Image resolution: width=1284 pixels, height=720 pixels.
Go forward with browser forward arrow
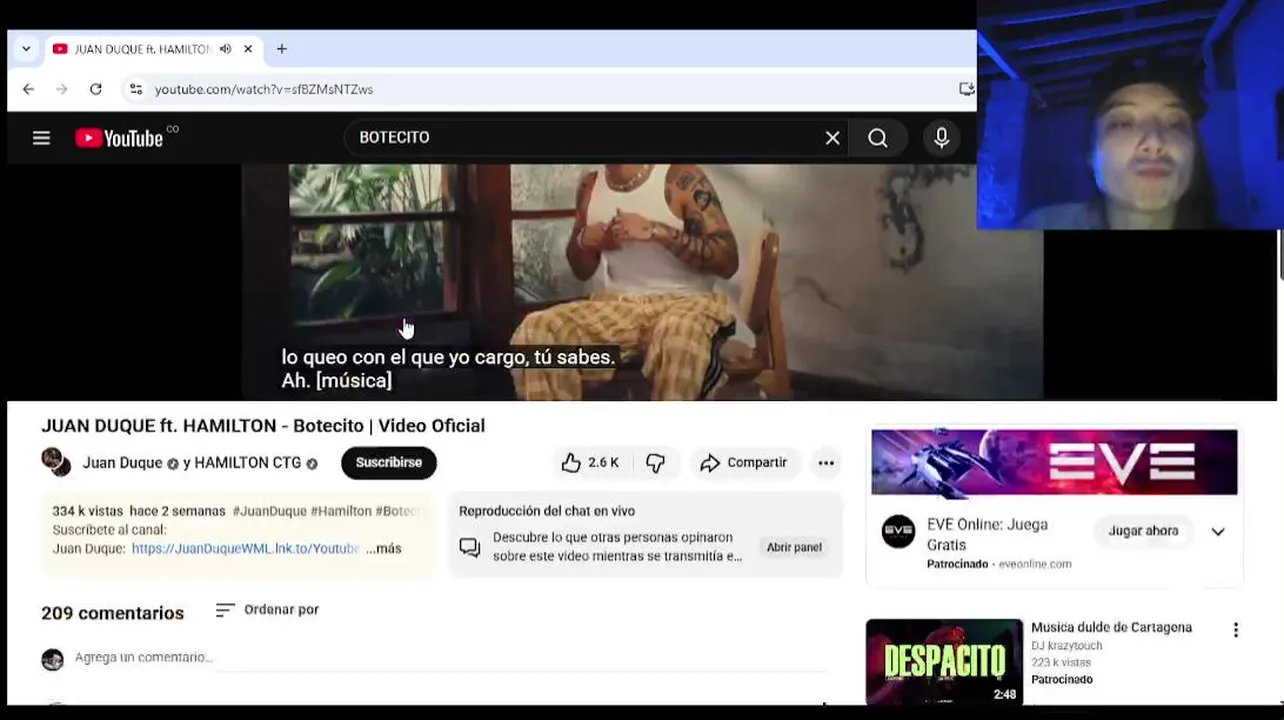point(62,89)
